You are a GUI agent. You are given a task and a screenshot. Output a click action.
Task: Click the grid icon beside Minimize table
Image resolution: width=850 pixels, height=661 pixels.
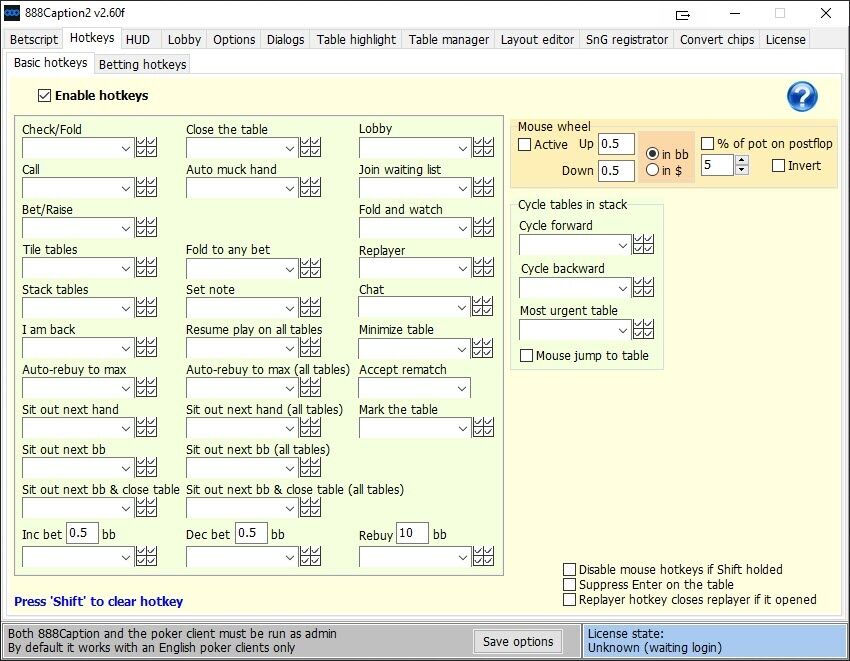[482, 348]
